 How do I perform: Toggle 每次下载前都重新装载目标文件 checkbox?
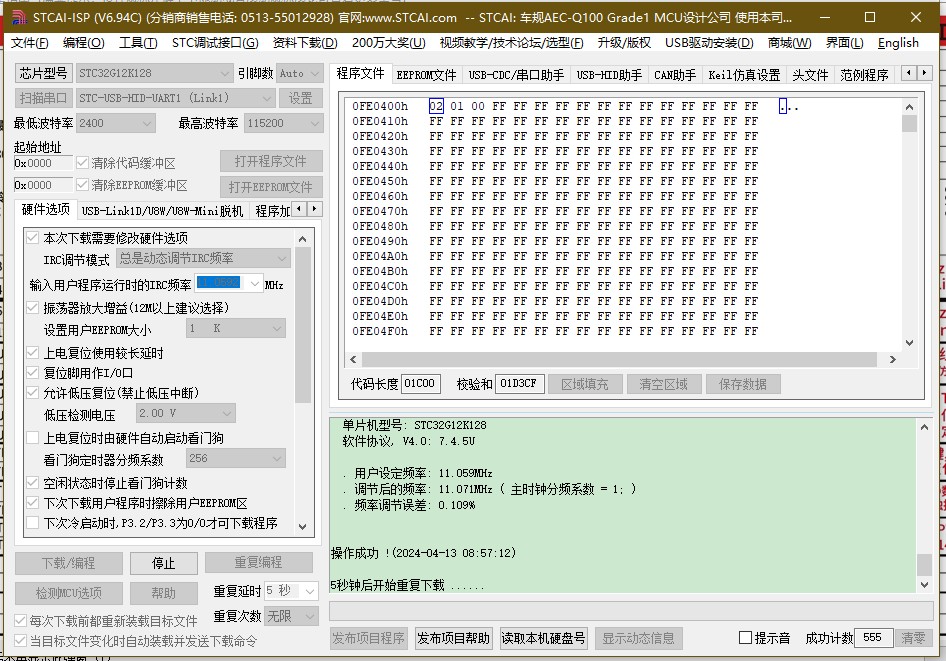20,621
